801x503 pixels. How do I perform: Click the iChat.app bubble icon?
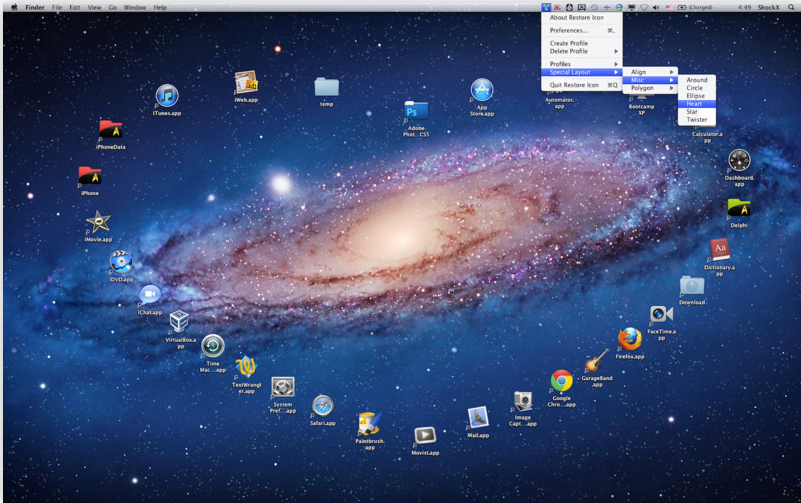point(150,295)
